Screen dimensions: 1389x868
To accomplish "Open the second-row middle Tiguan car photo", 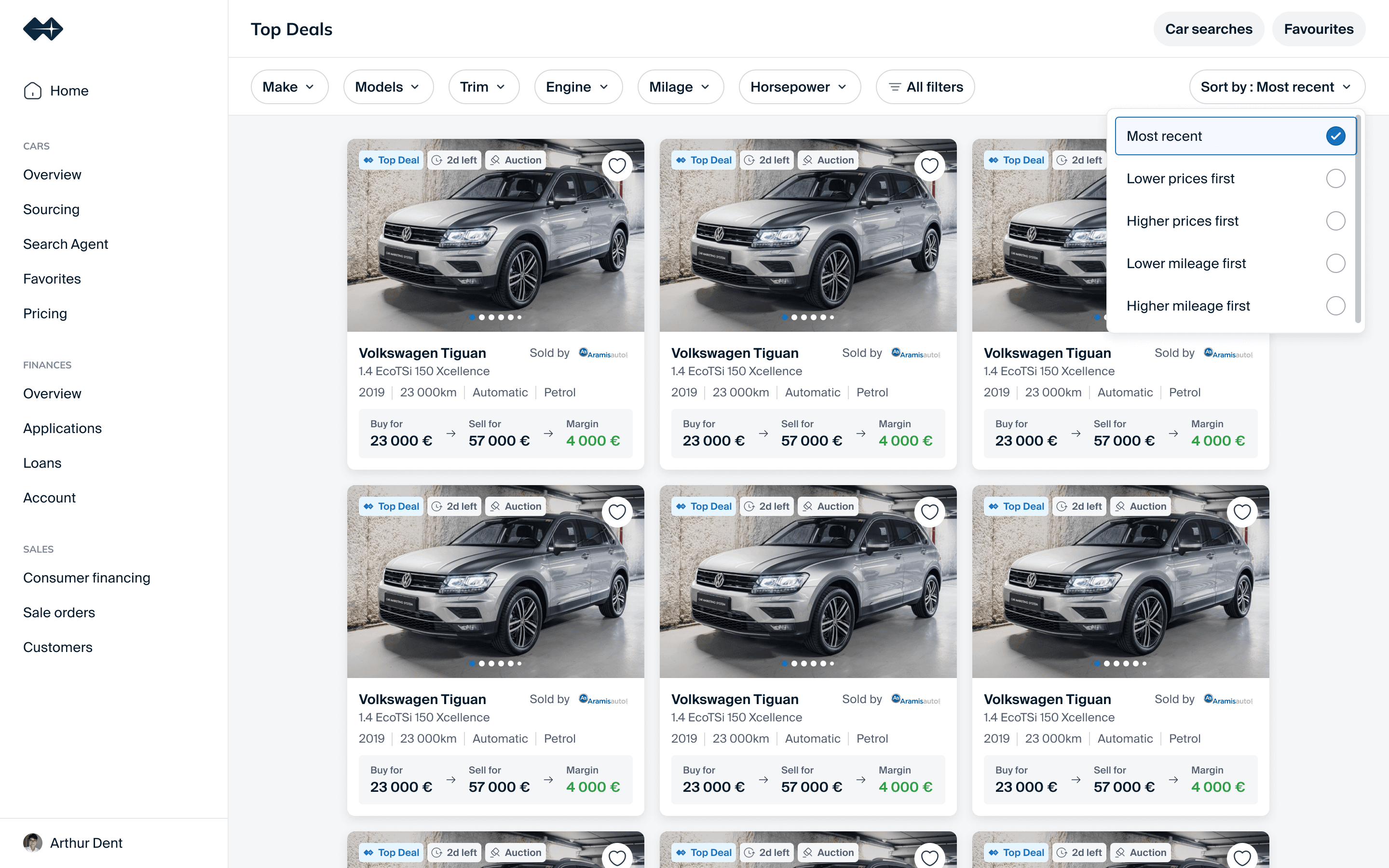I will [807, 582].
